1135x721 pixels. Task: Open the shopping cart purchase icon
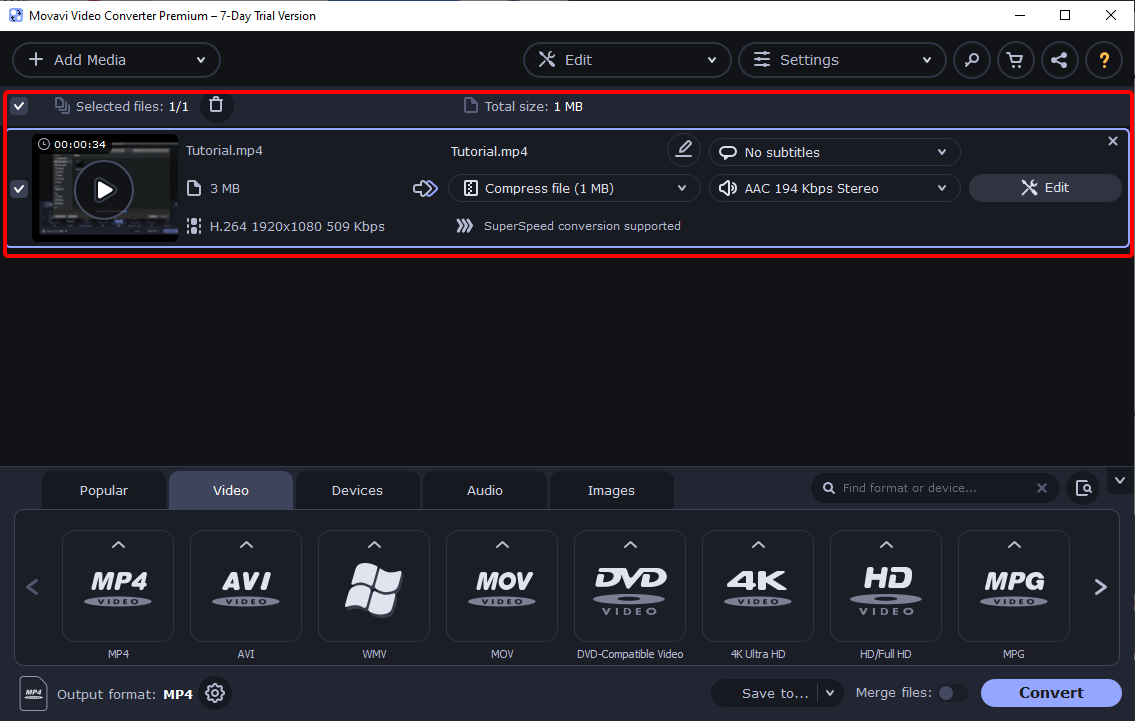pos(1015,60)
